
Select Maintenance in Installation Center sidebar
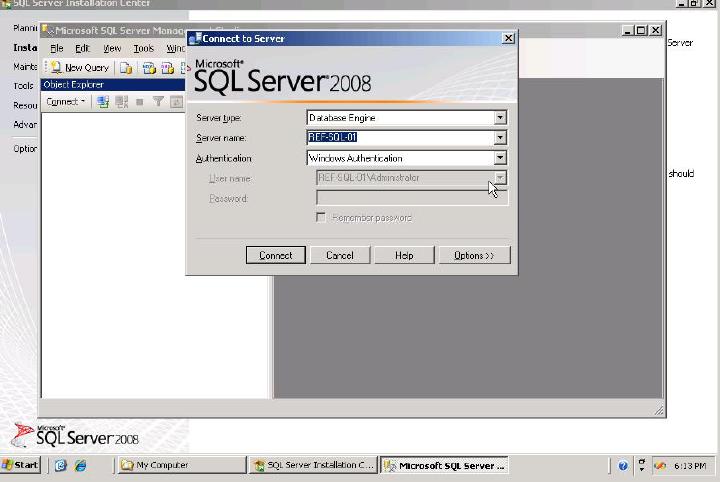pyautogui.click(x=25, y=67)
